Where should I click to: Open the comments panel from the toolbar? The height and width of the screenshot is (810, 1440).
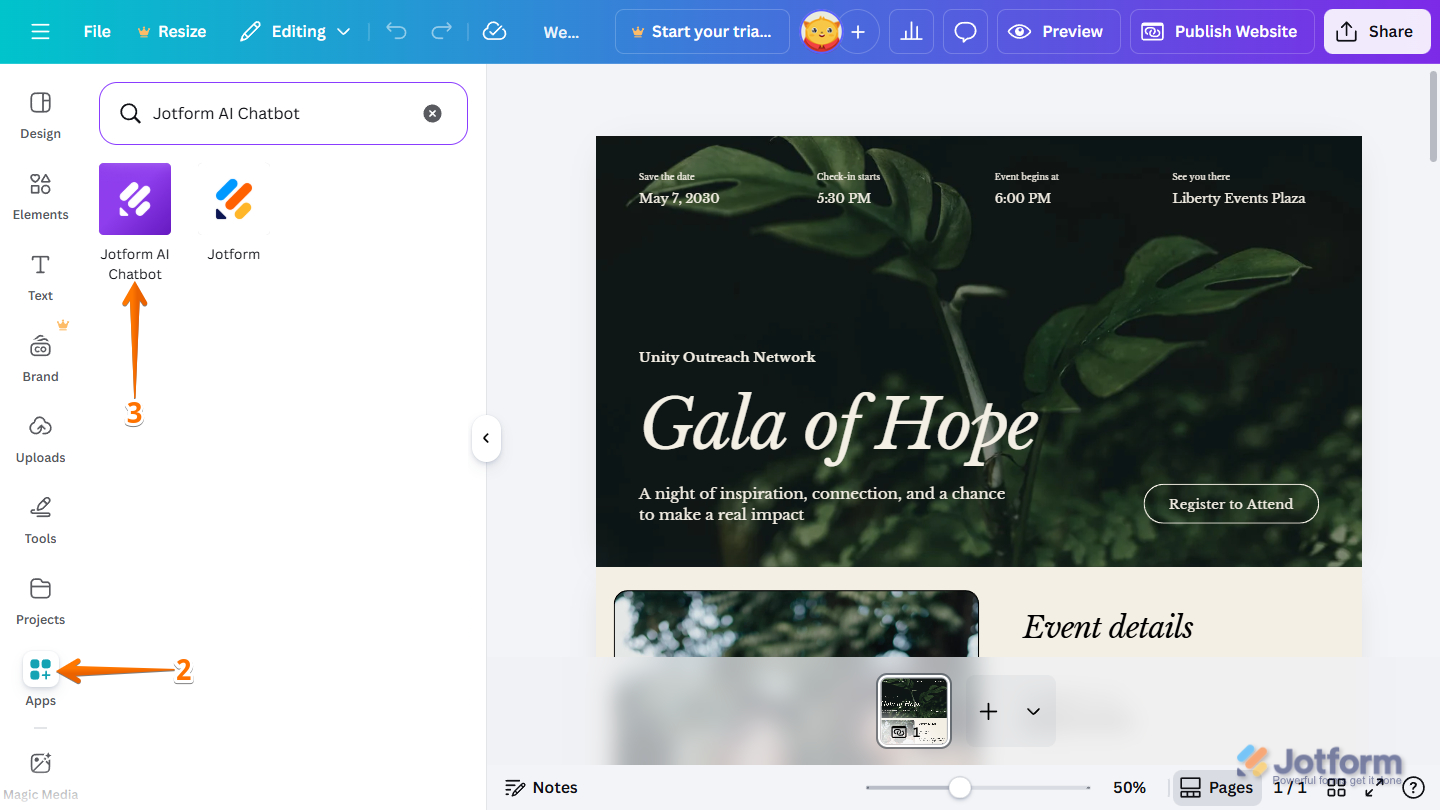965,31
